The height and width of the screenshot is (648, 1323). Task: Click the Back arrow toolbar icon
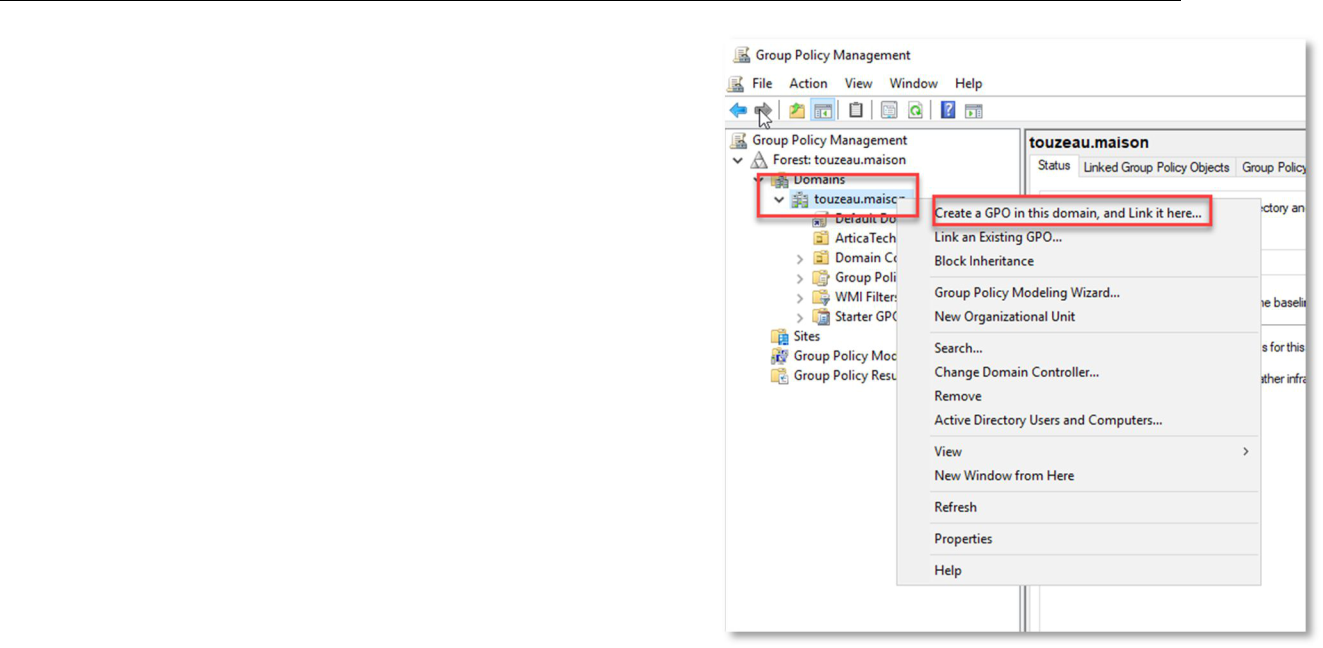(738, 111)
